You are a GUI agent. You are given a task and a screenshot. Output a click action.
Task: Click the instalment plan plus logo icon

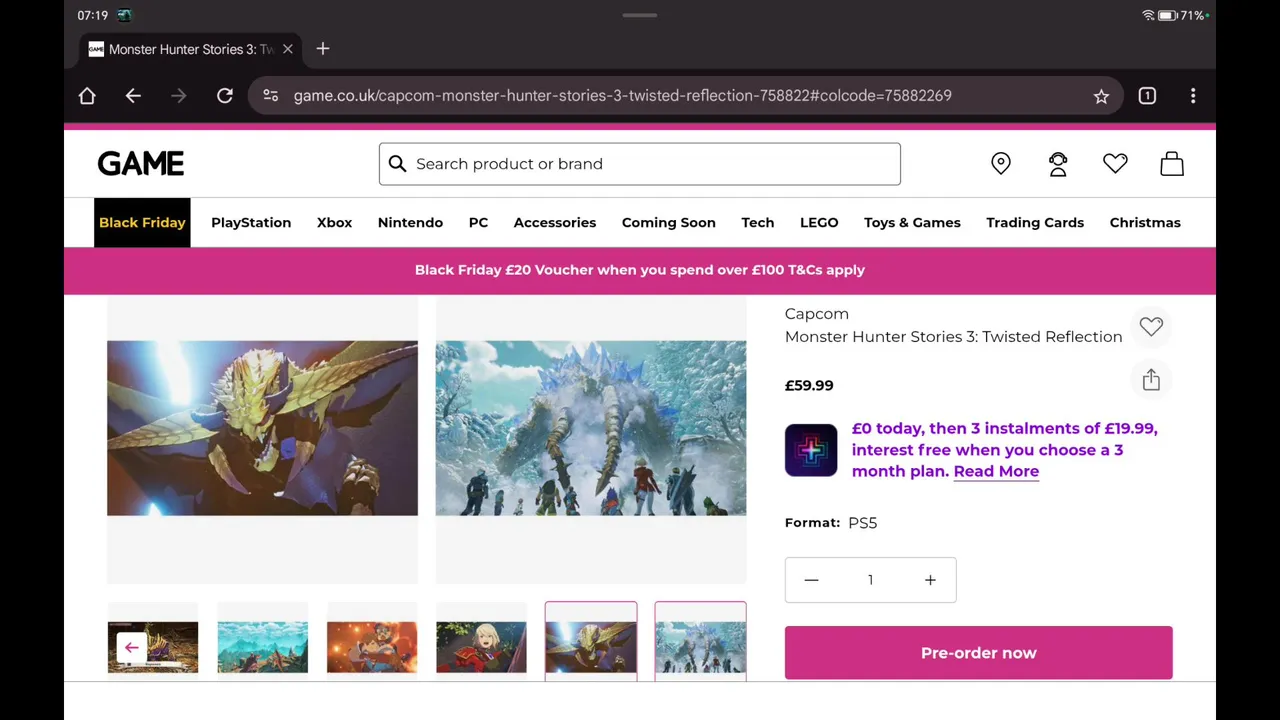tap(811, 450)
